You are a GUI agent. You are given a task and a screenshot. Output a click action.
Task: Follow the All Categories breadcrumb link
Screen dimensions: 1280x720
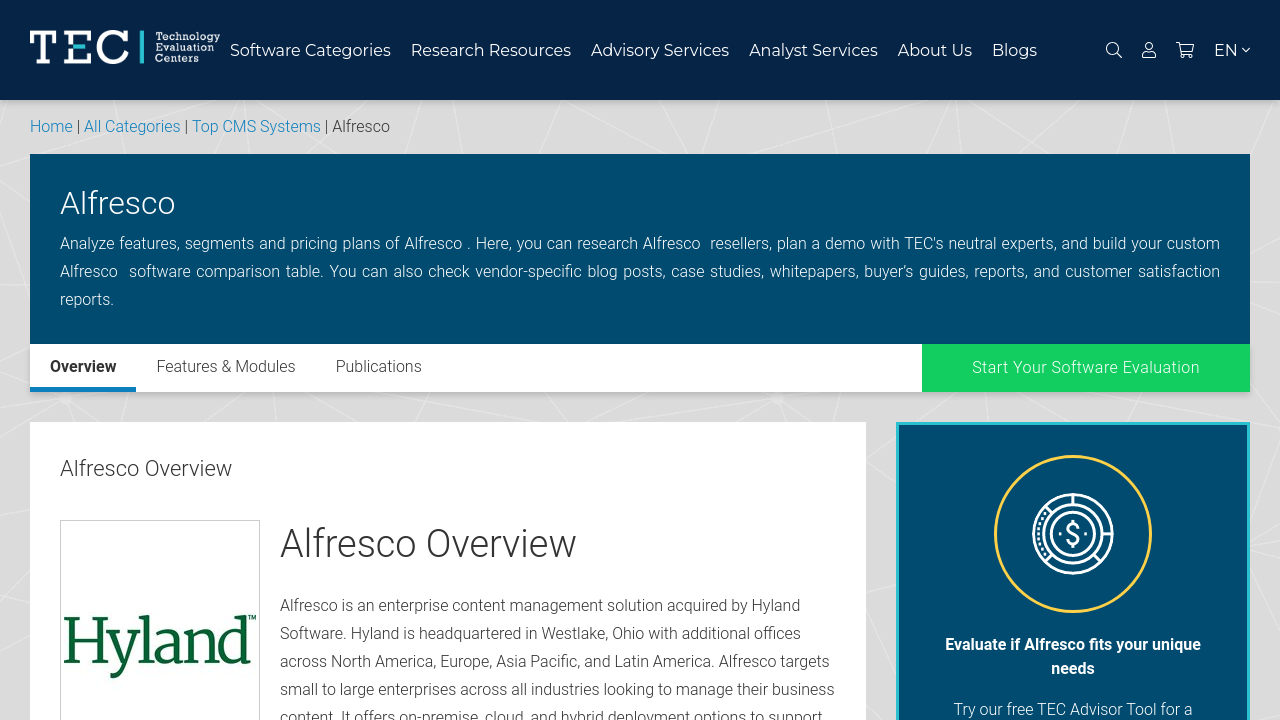point(132,127)
